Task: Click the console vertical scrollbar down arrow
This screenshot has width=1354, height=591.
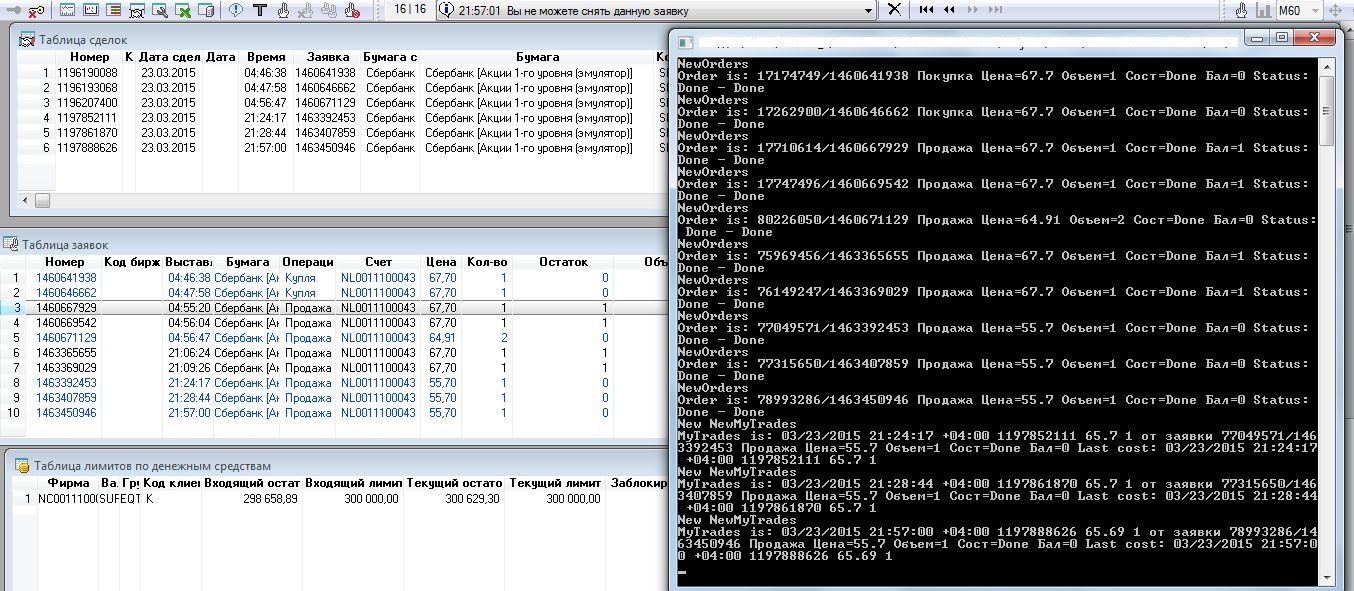Action: (1326, 575)
